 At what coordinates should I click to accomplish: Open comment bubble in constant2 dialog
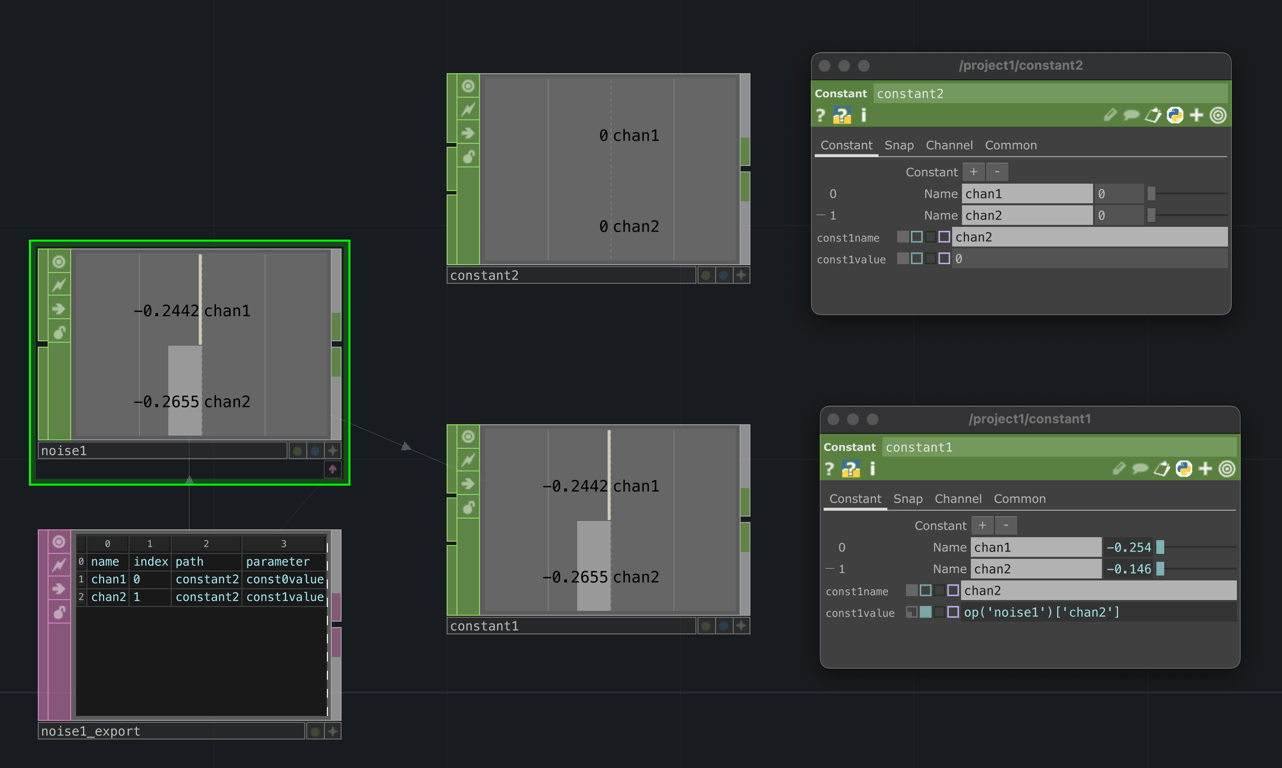[x=1131, y=116]
